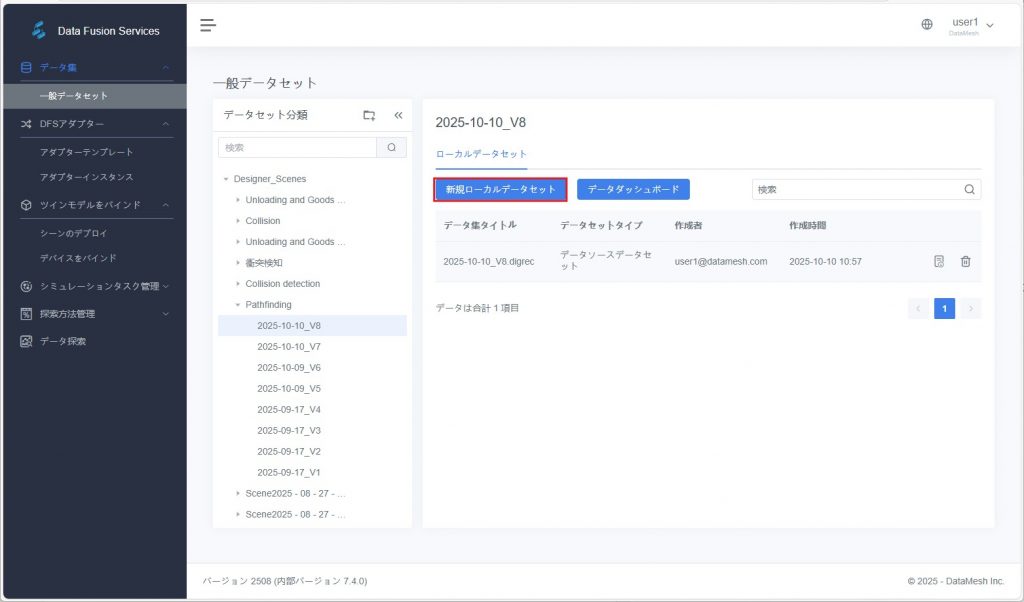The height and width of the screenshot is (602, 1024).
Task: Open the language globe icon
Action: (927, 25)
